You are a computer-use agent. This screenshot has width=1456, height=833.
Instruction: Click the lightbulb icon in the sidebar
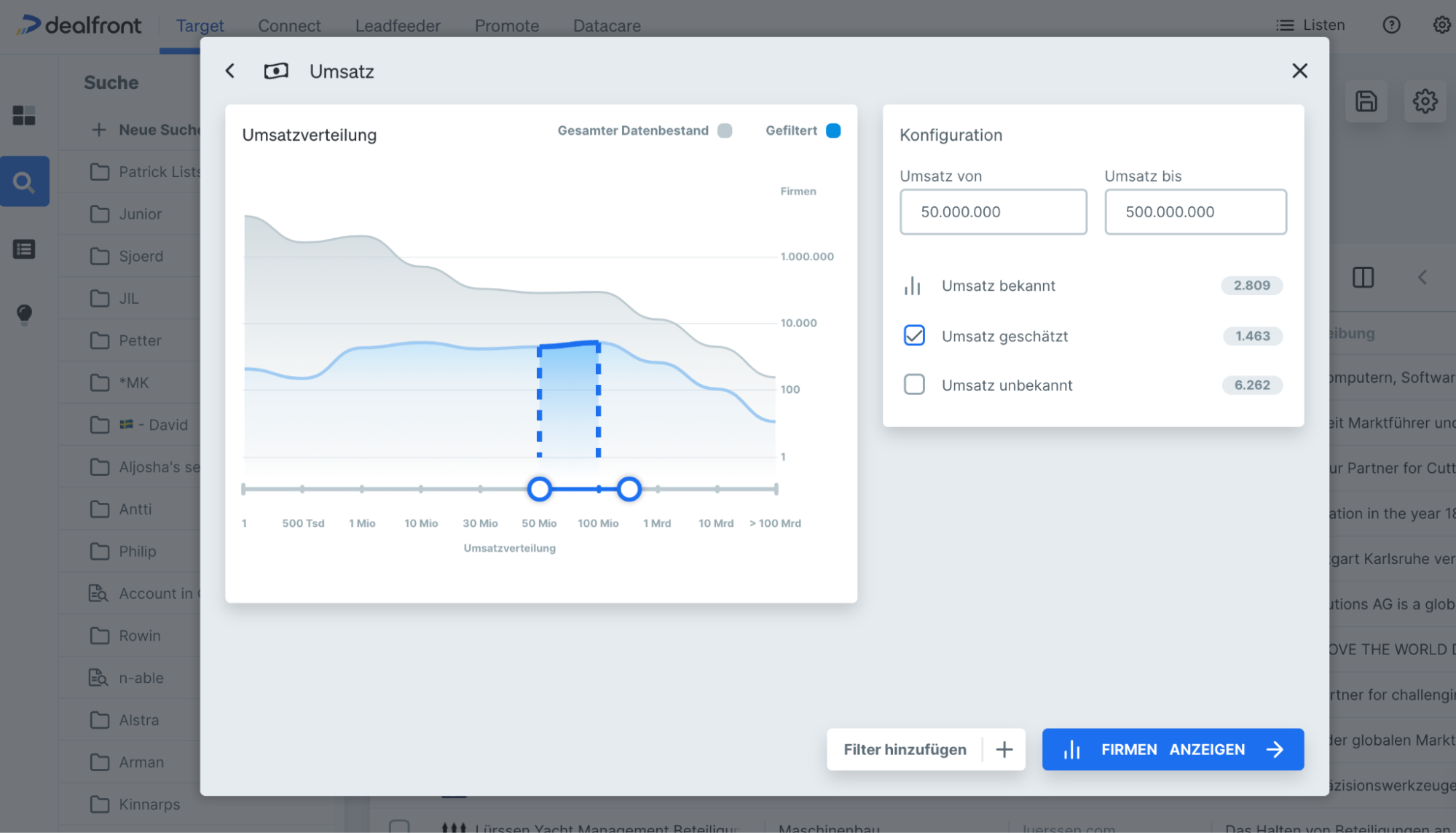pos(24,313)
